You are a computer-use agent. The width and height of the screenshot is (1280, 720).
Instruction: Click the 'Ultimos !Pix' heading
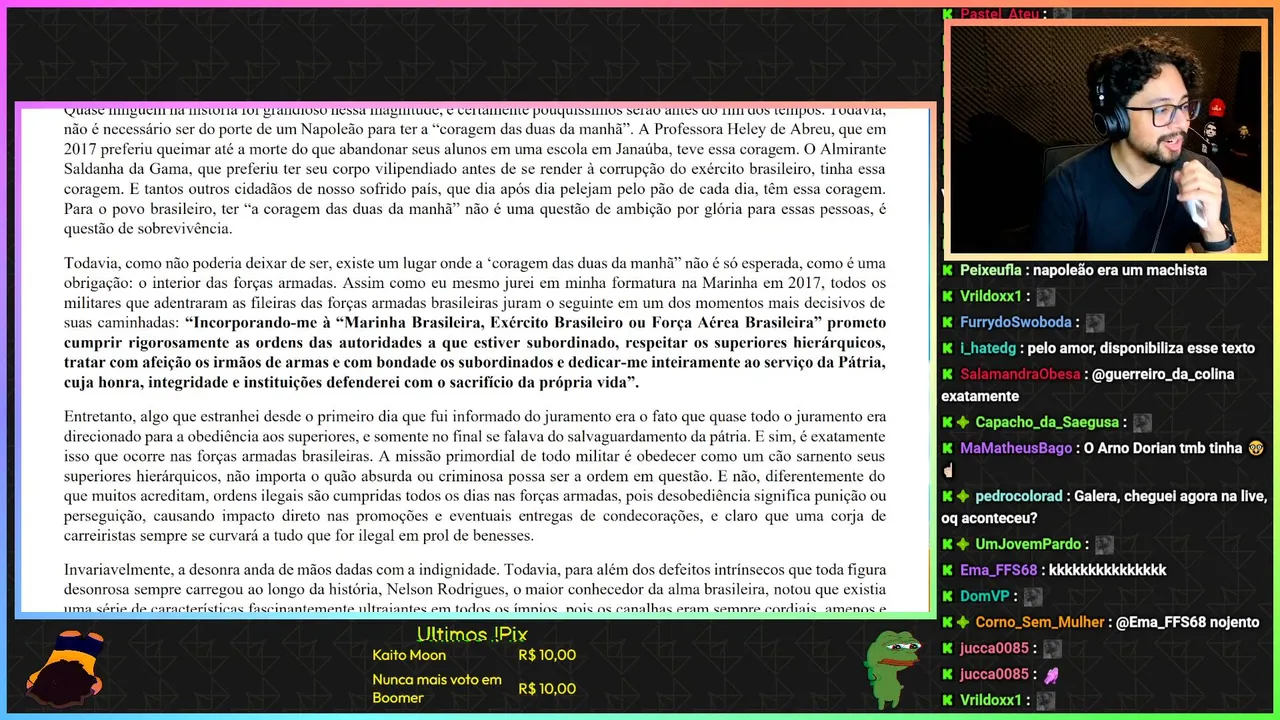472,634
